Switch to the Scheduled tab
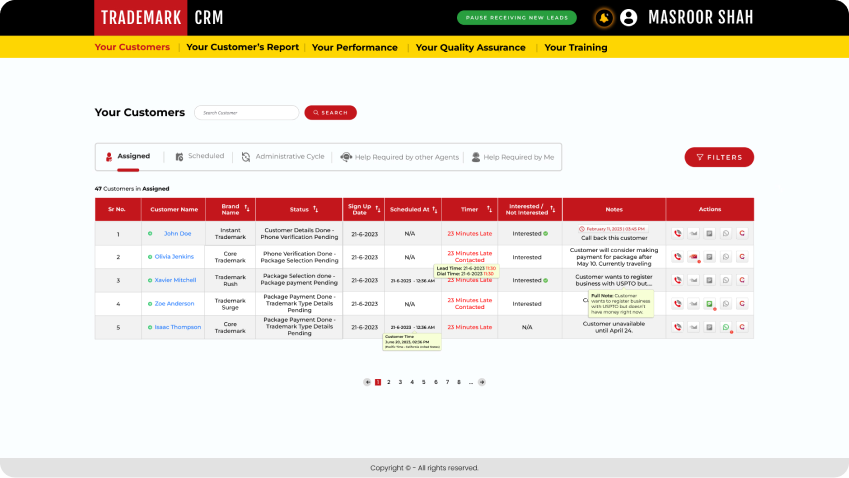 click(199, 157)
